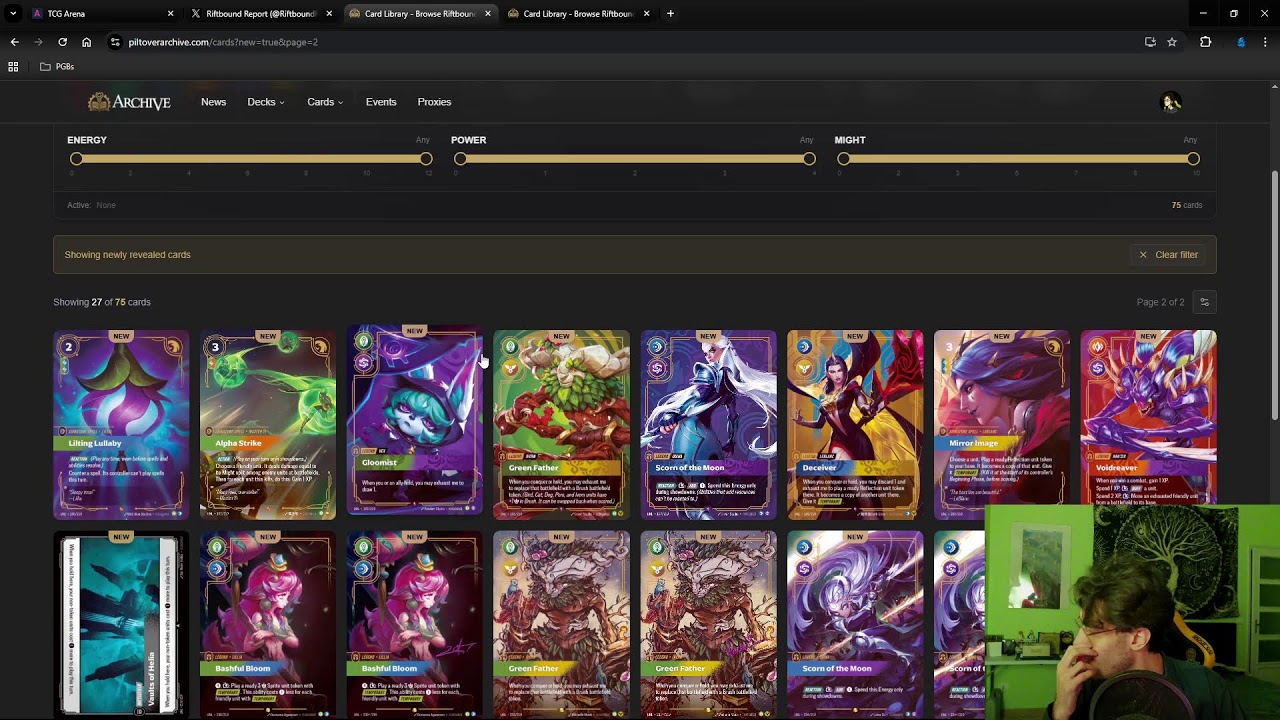Close the Riftbound Report tab
Viewport: 1280px width, 720px height.
point(329,14)
